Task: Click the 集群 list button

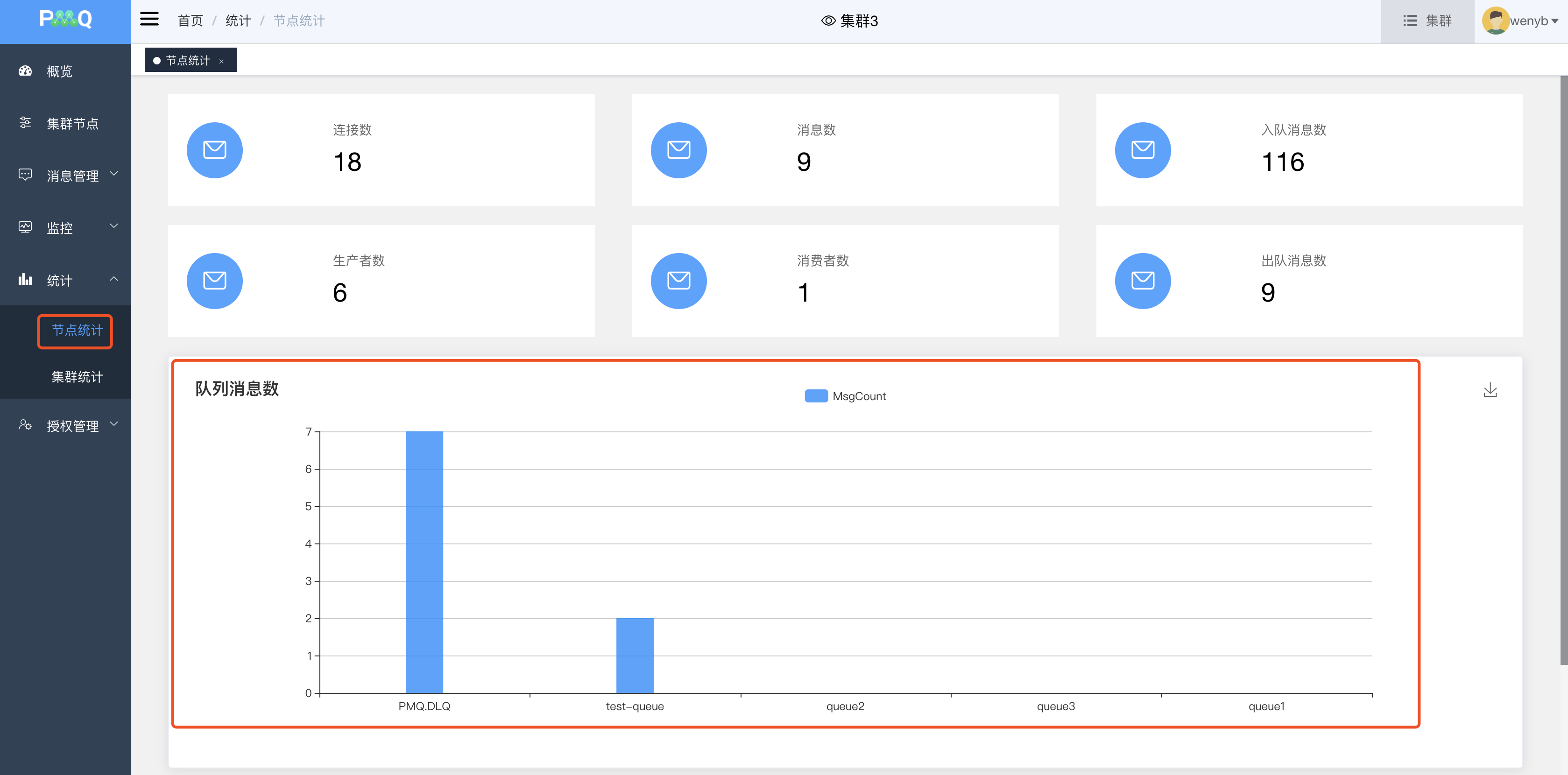Action: pos(1427,21)
